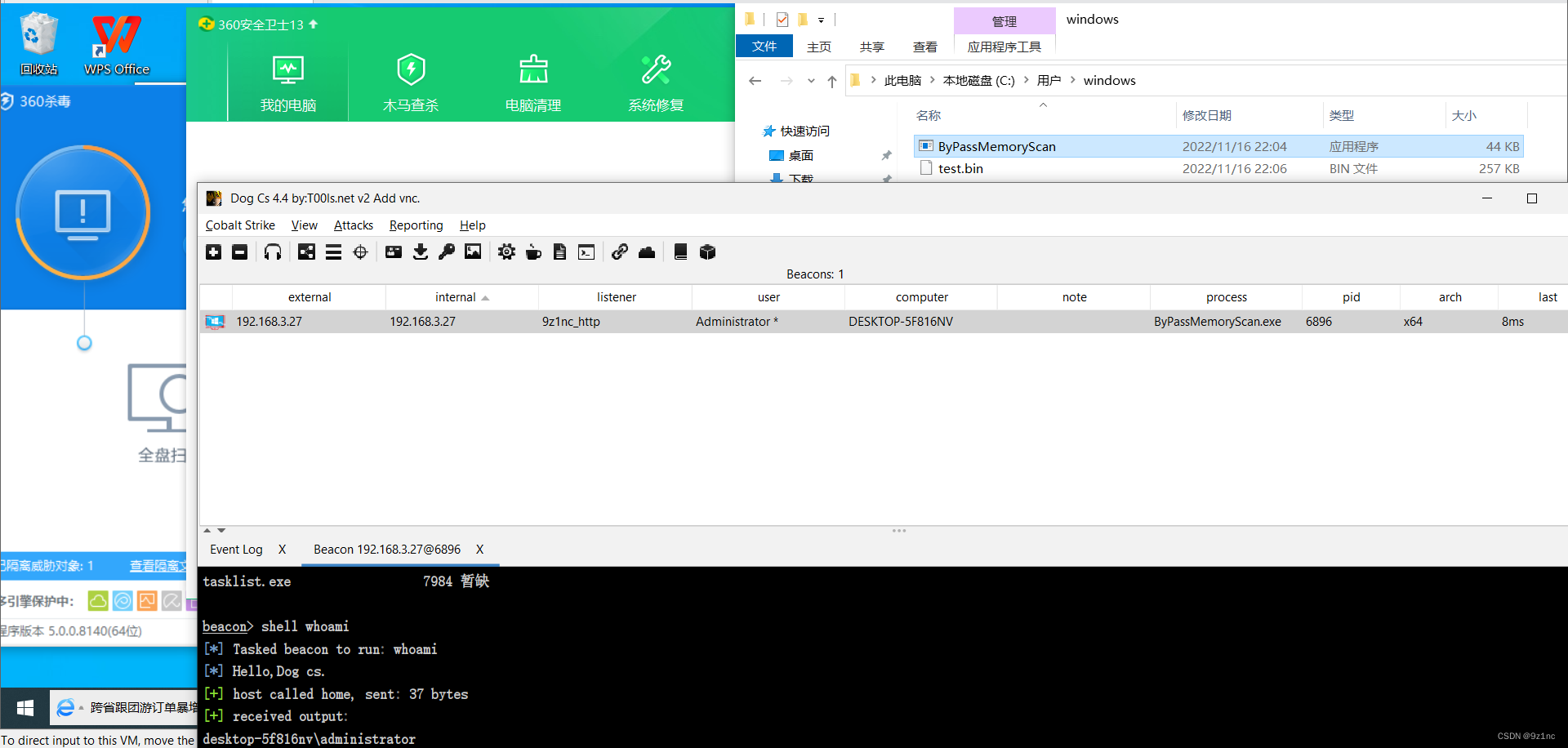Click the Host a File link icon
1568x748 pixels.
620,252
